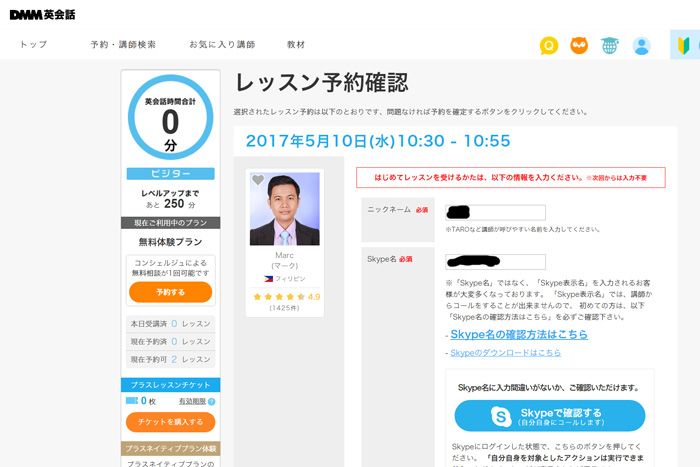This screenshot has width=700, height=467.
Task: Click the チケットを購入する button
Action: click(170, 422)
